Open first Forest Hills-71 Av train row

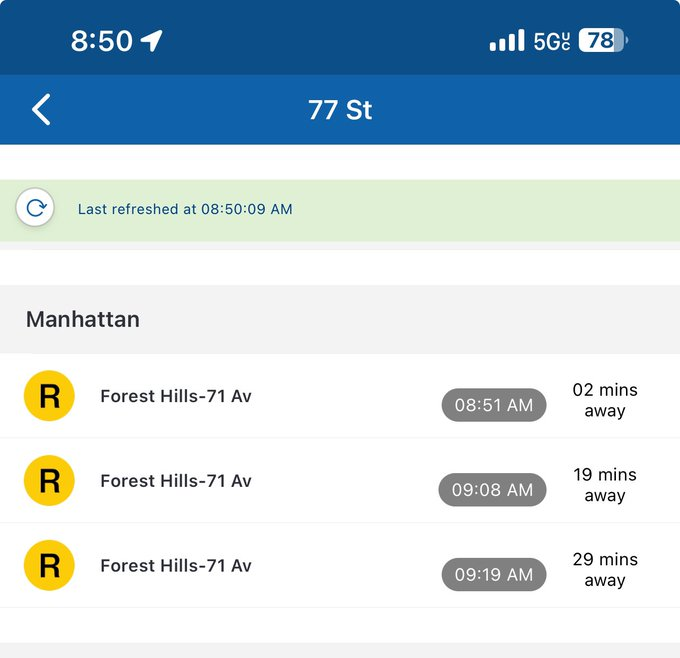[x=340, y=396]
